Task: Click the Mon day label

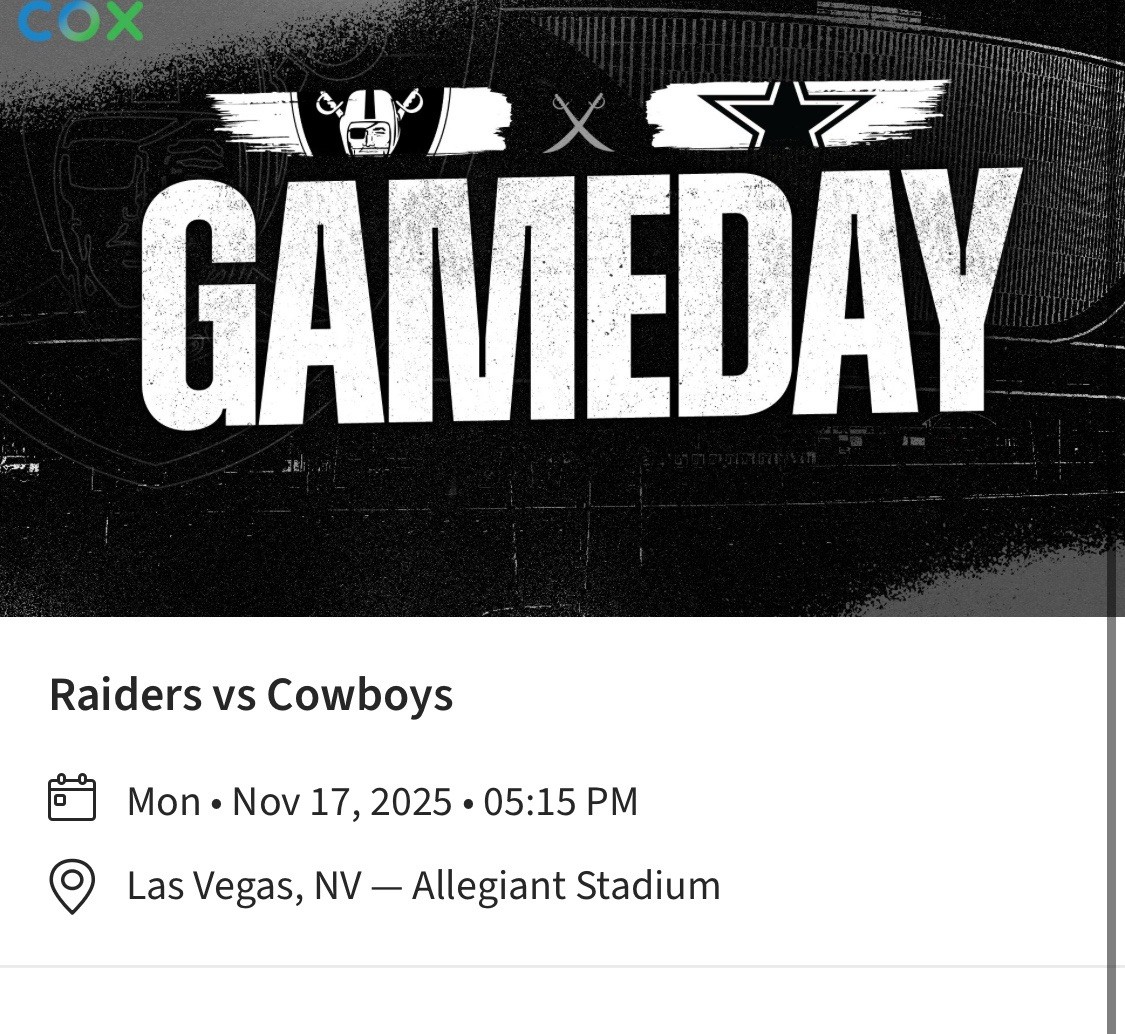Action: (163, 802)
